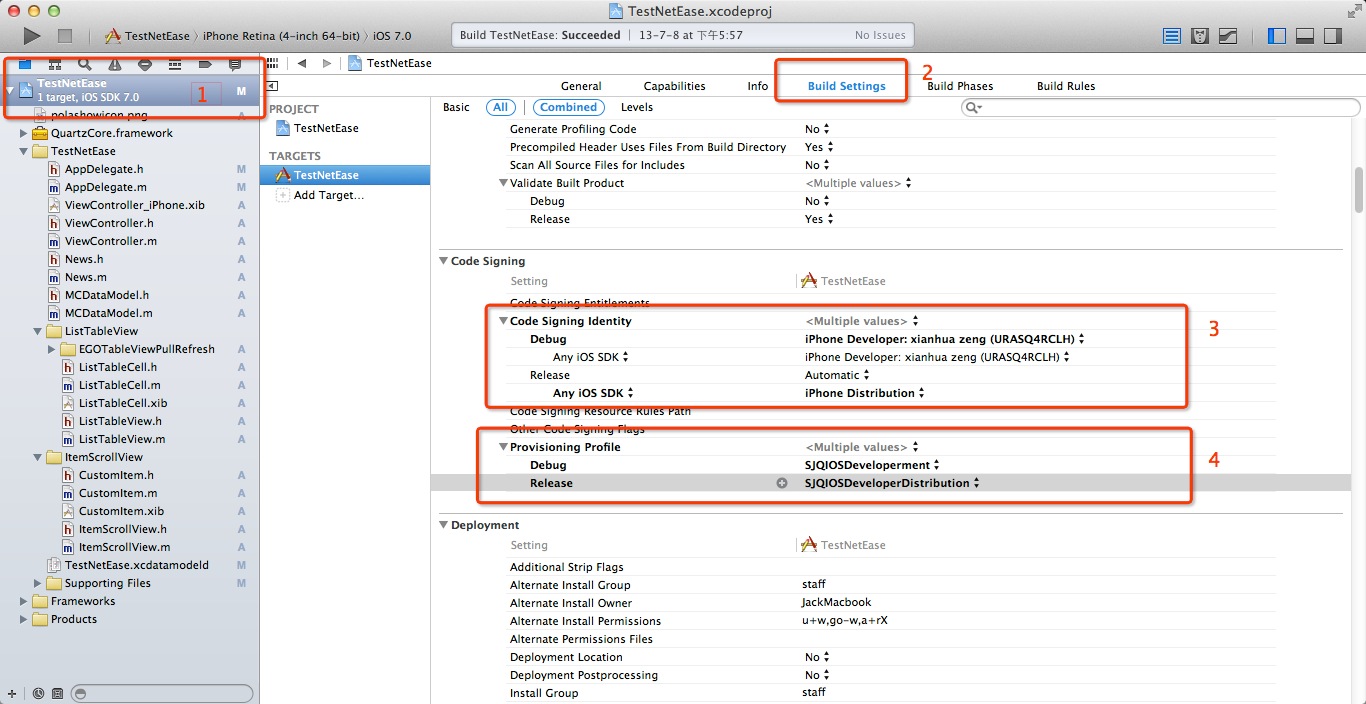1366x704 pixels.
Task: Open Release provisioning profile SJQIOSDeveloperDistribution dropdown
Action: [x=893, y=483]
